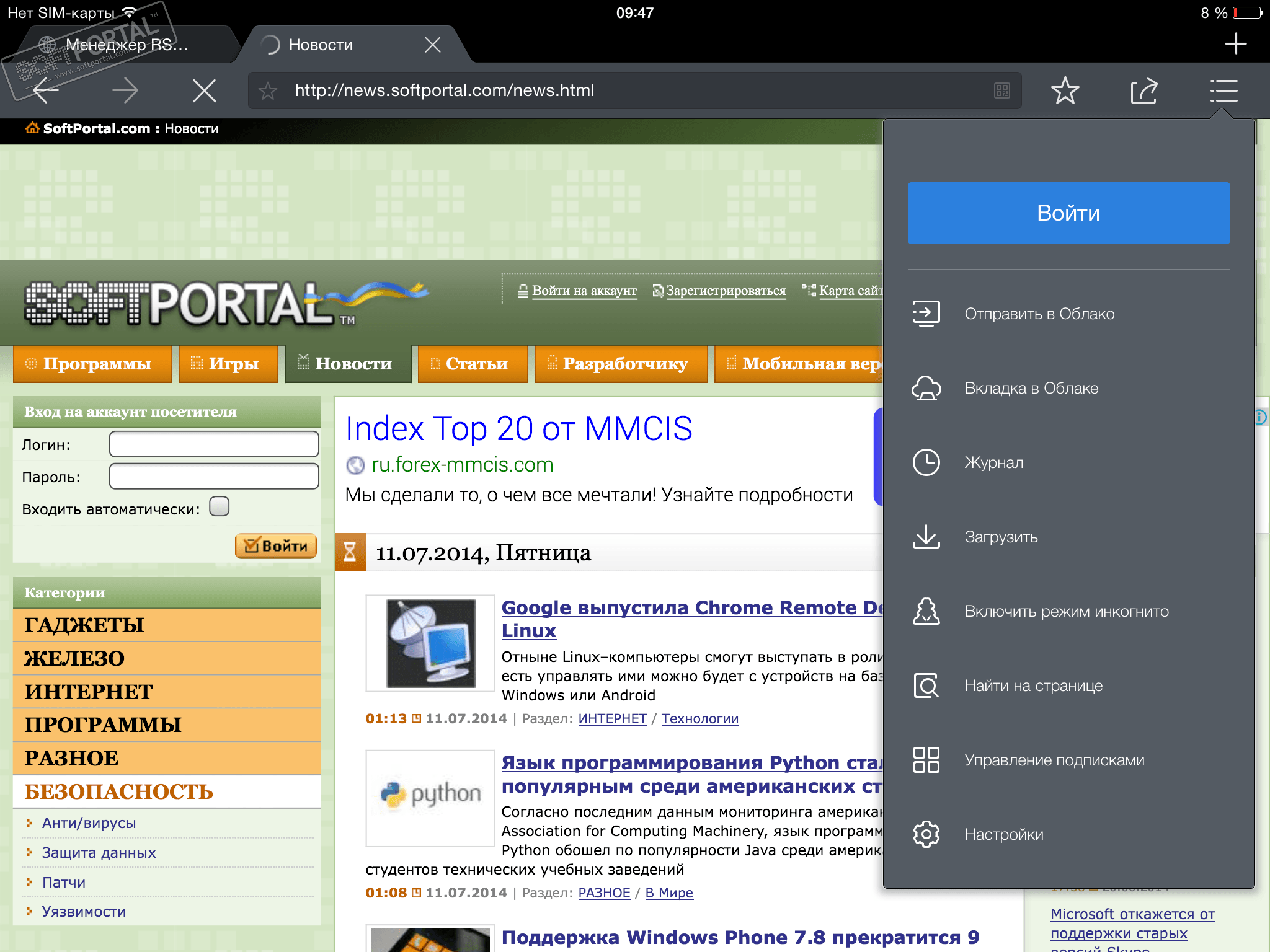Switch to the Менеджер RS tab
This screenshot has height=952, width=1270.
(126, 45)
